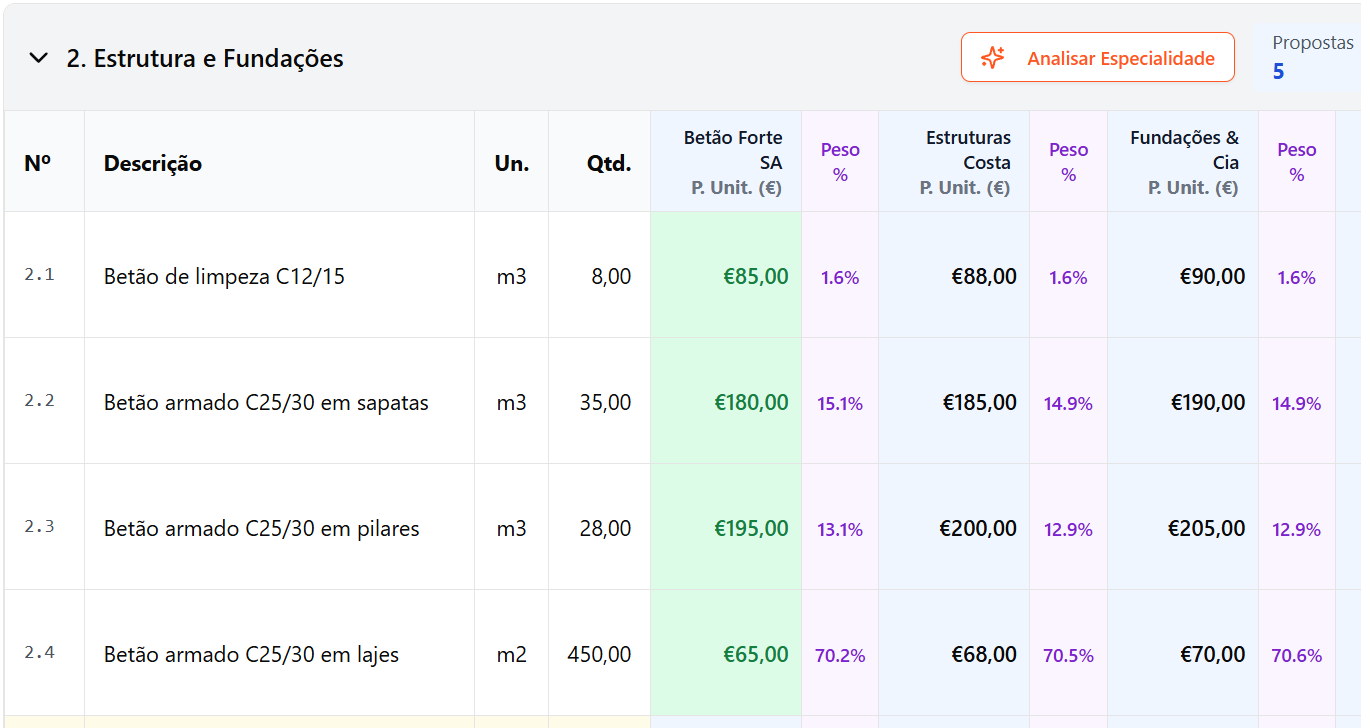This screenshot has width=1361, height=728.
Task: Select row Betão armado C25/30 em pilares
Action: click(261, 529)
